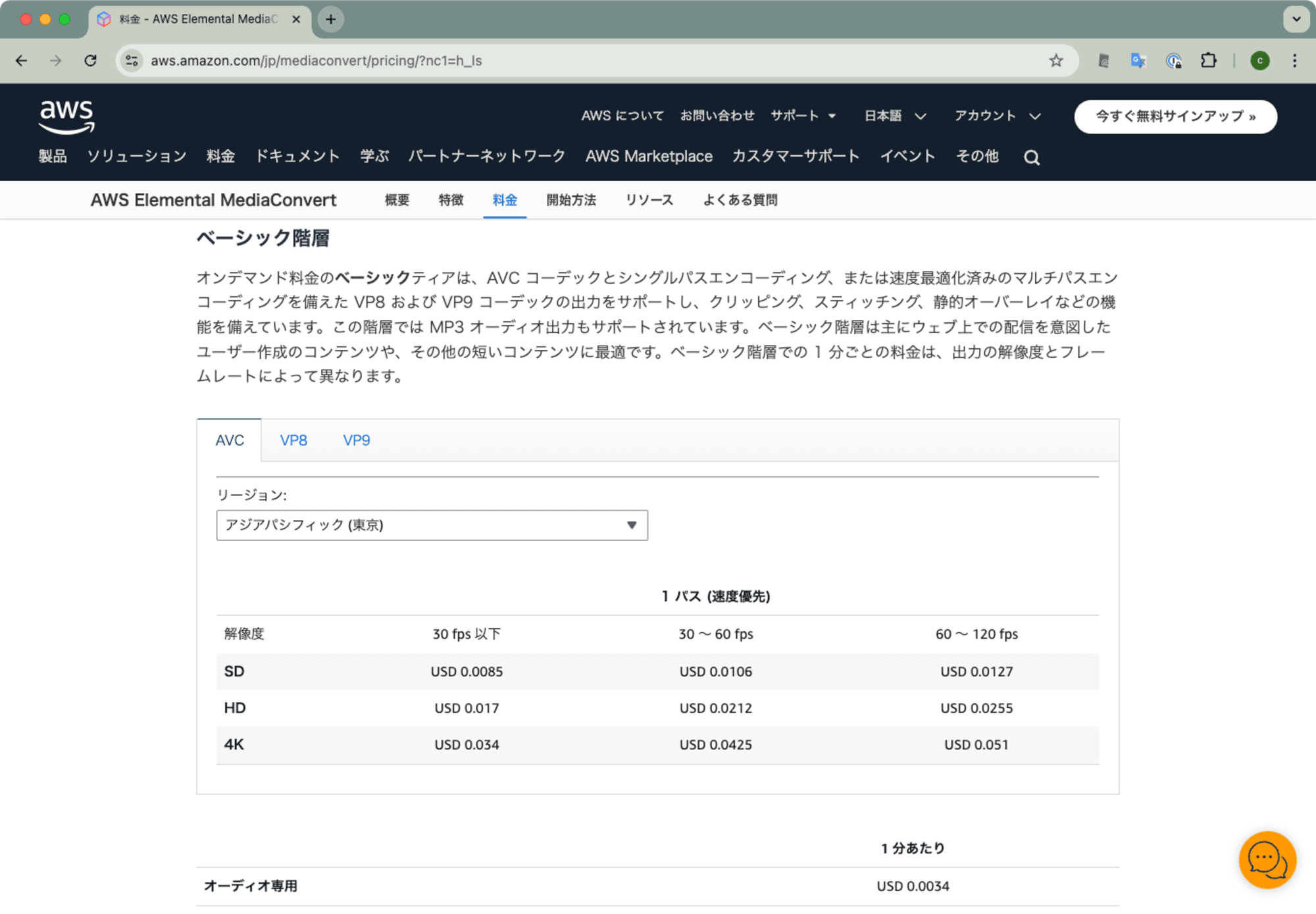
Task: Open その他 navigation menu
Action: 977,157
